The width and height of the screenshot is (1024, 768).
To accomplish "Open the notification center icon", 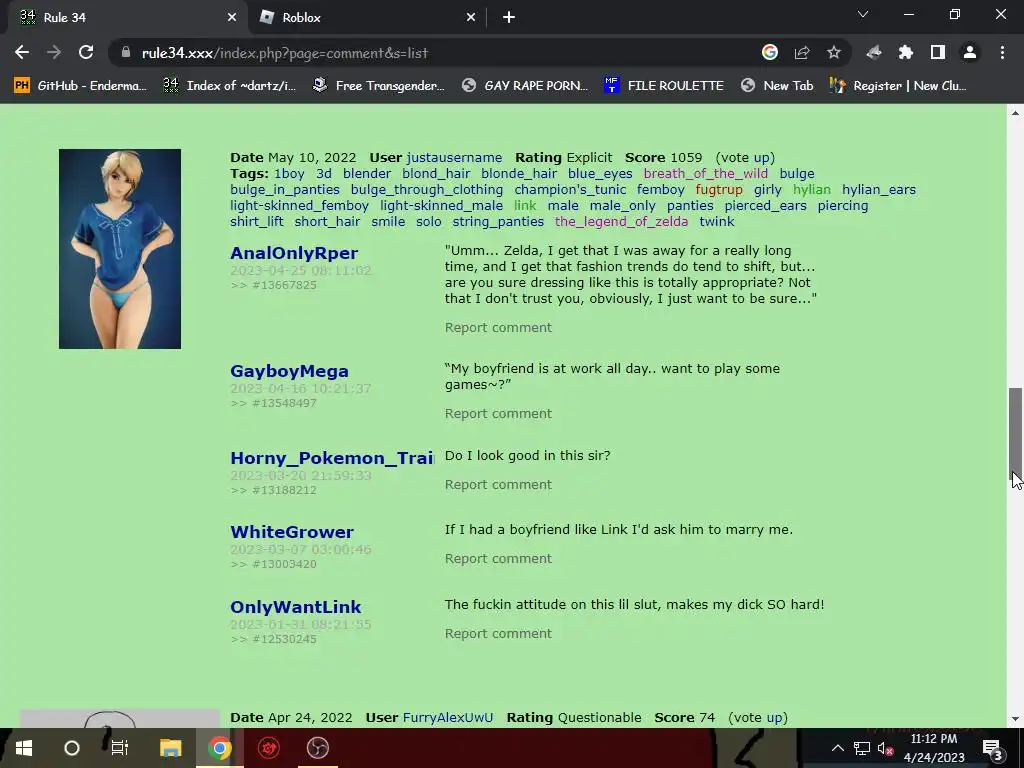I will coord(992,748).
